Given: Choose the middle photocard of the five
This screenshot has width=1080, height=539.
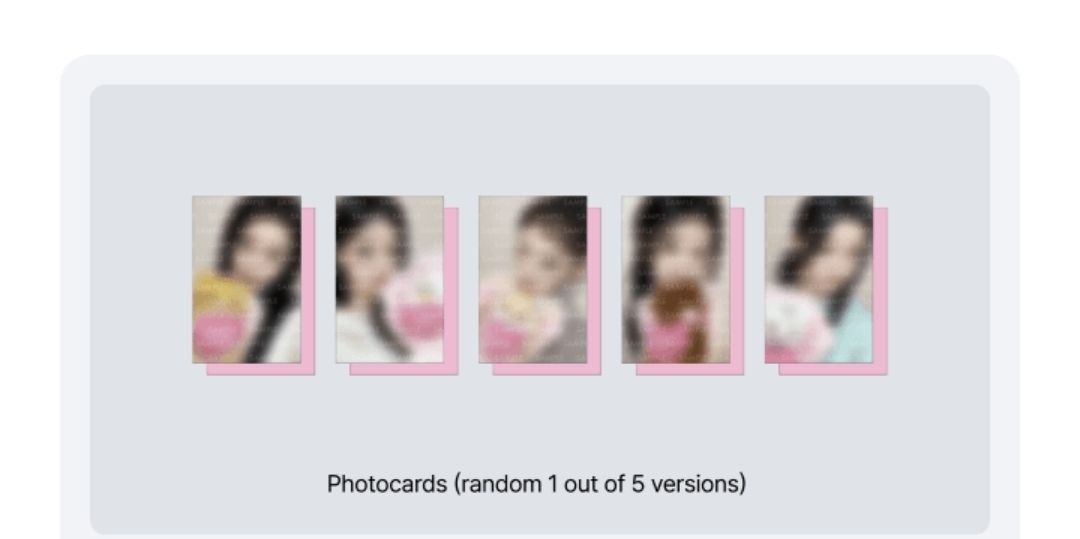Looking at the screenshot, I should [x=532, y=279].
